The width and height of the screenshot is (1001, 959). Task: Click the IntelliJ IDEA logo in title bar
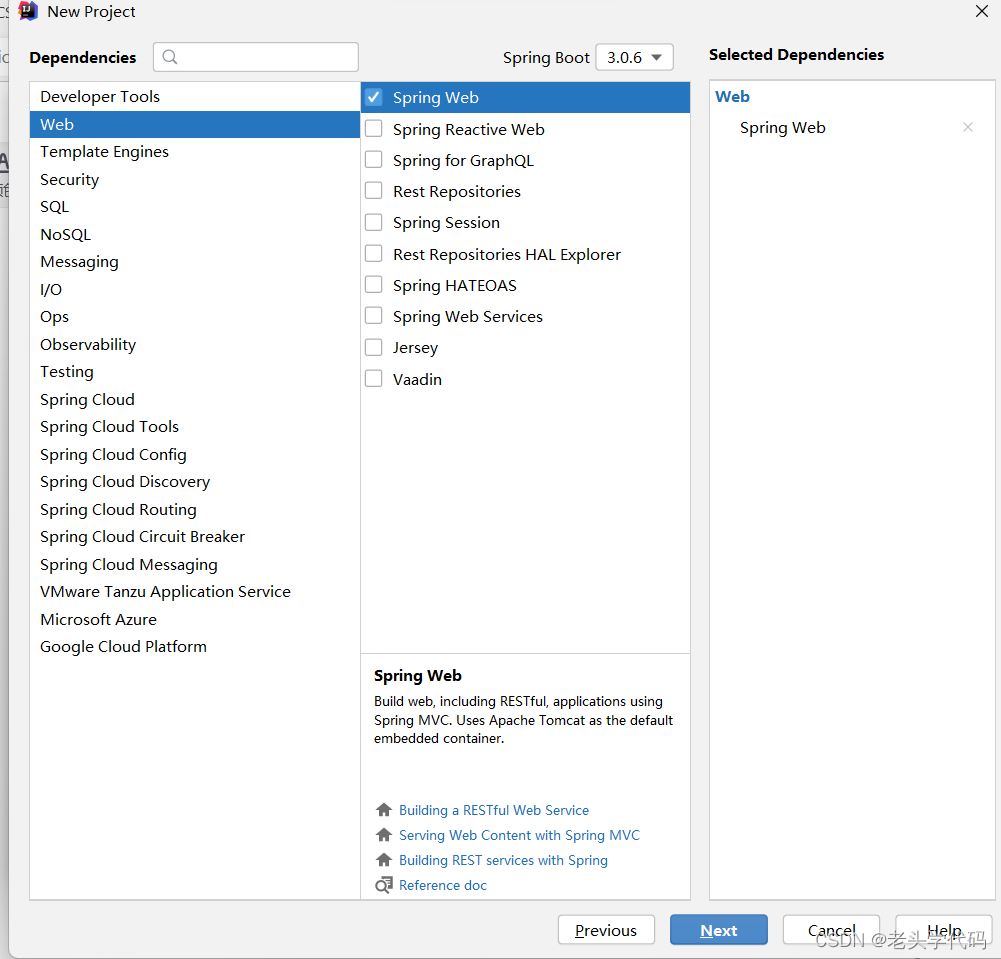pos(29,11)
